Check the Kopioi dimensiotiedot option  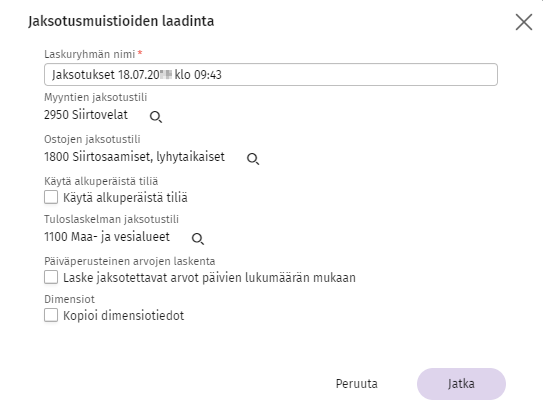pyautogui.click(x=51, y=316)
